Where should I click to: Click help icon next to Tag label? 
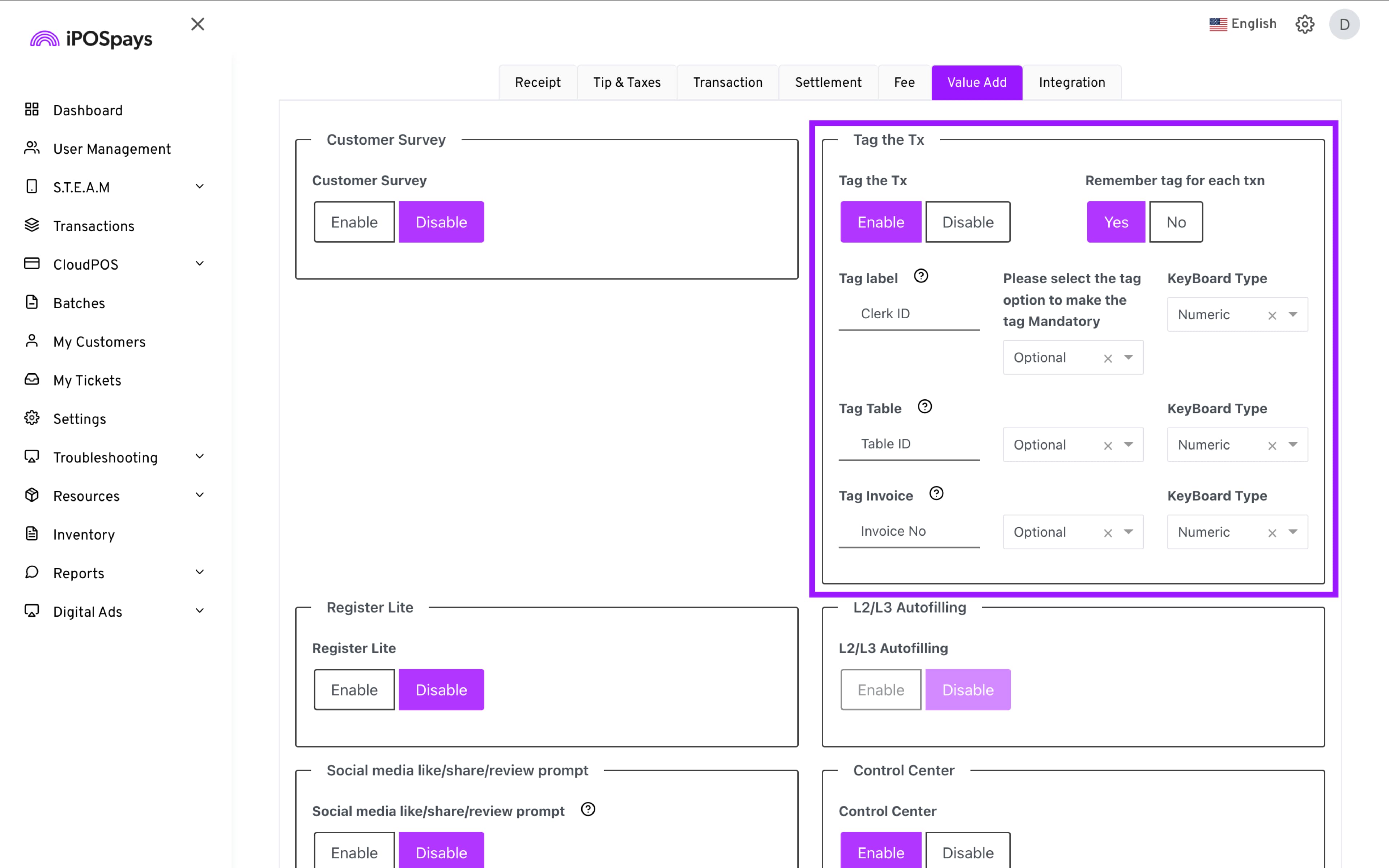[921, 276]
